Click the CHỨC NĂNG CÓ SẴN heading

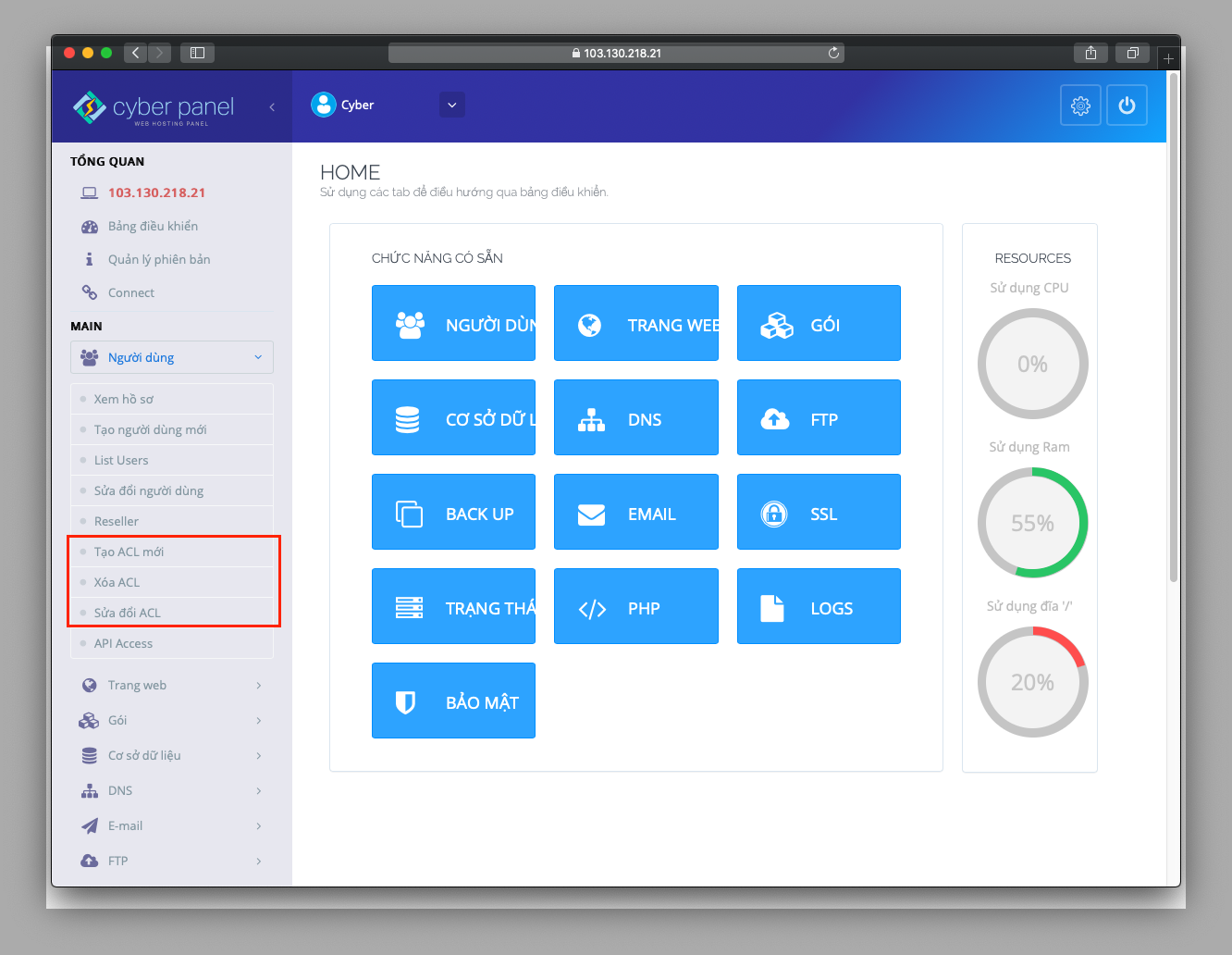[437, 258]
